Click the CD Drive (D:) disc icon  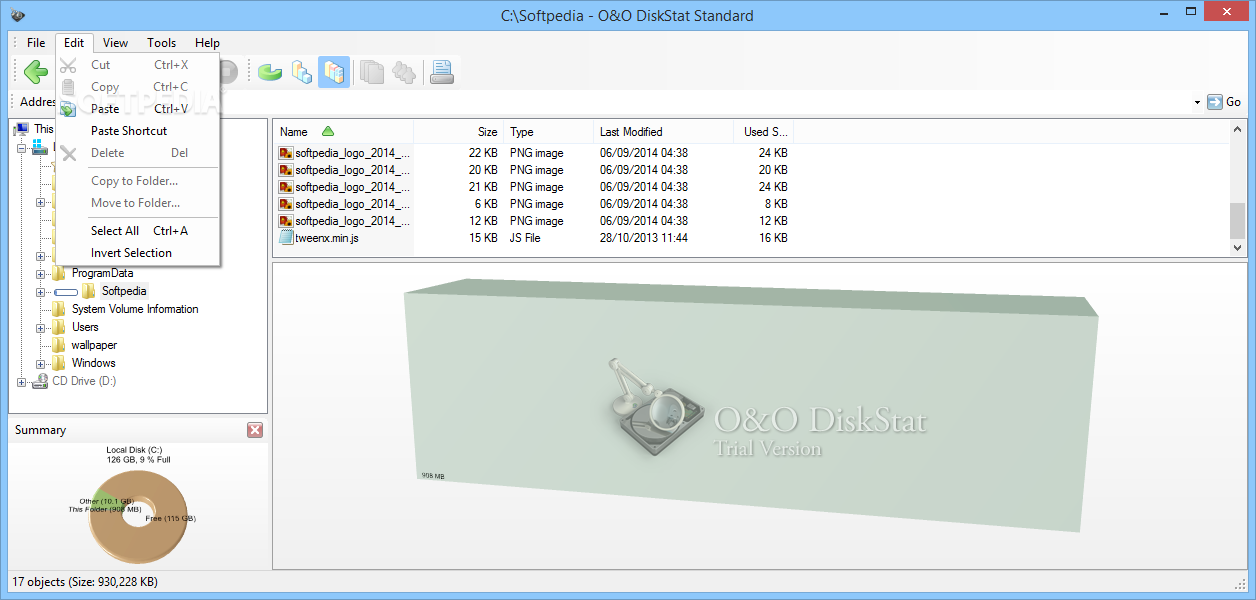41,381
